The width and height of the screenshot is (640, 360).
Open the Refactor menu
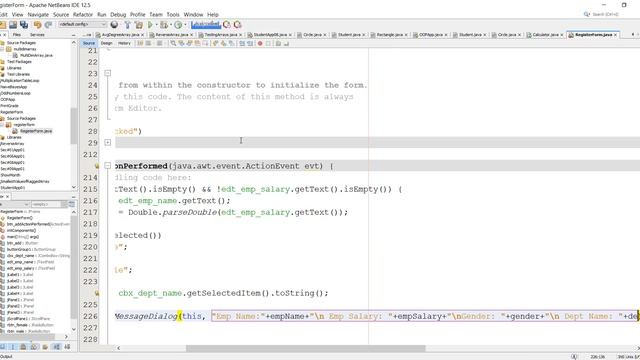click(83, 15)
